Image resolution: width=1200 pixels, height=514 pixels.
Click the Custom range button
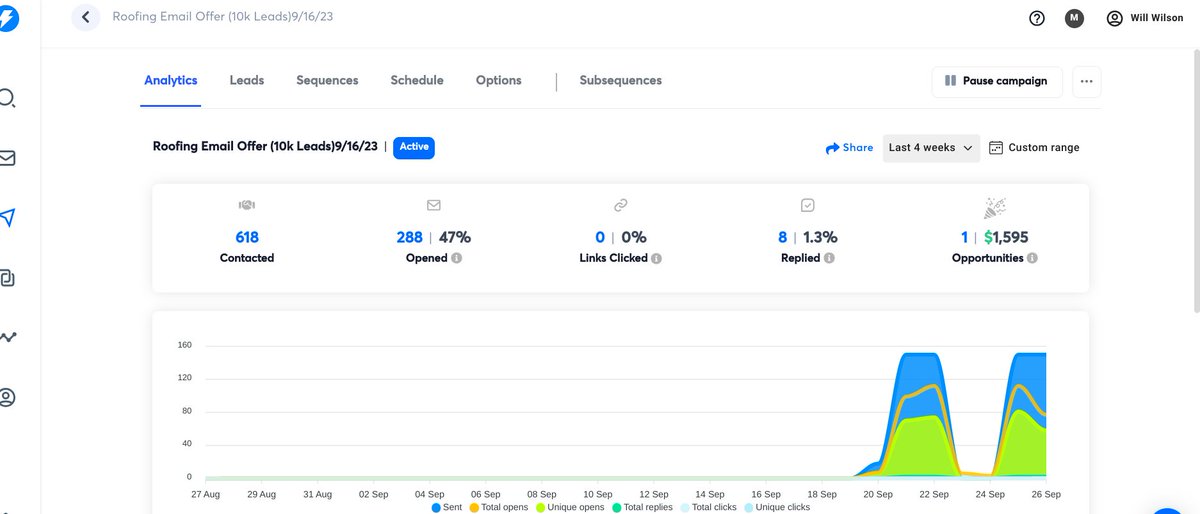pos(1034,148)
